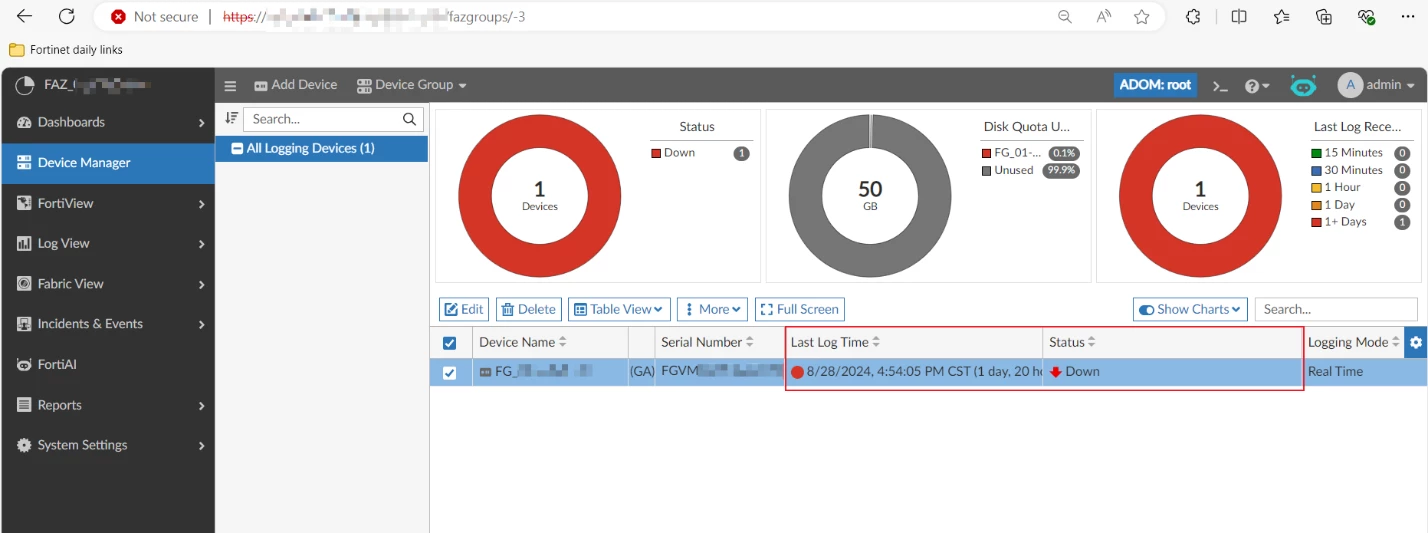The image size is (1428, 533).
Task: Open Table View dropdown
Action: coord(619,309)
